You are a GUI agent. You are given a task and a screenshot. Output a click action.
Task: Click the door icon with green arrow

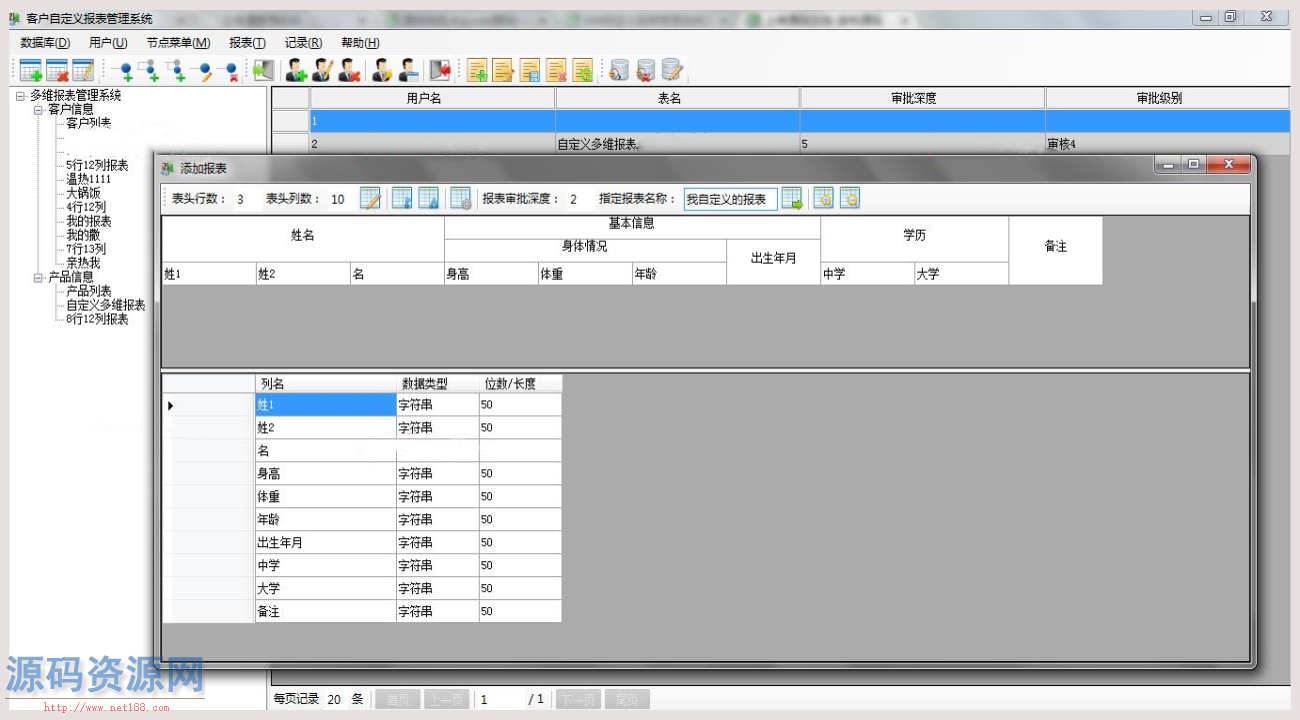click(x=263, y=70)
